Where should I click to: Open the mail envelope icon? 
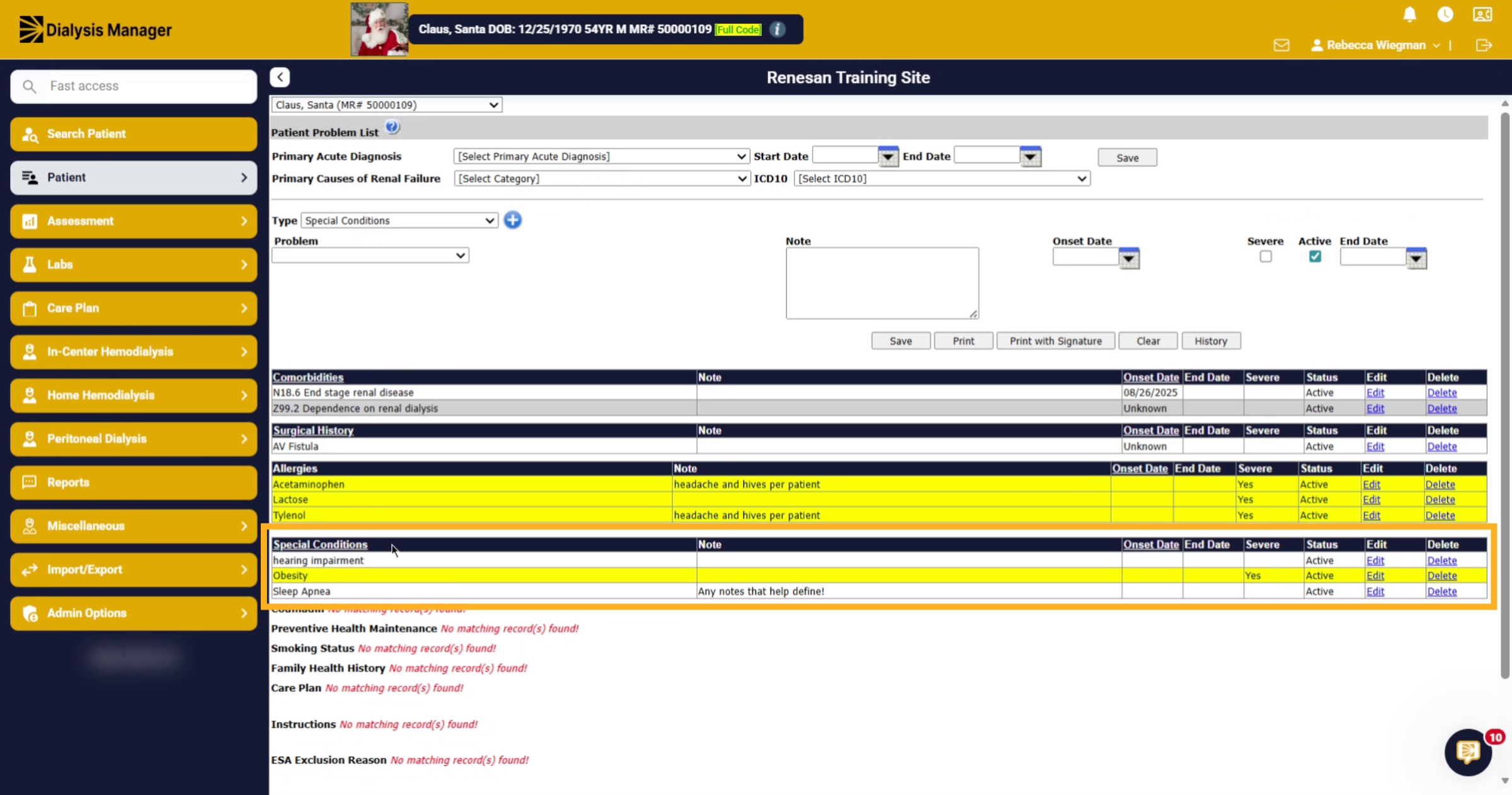[1281, 45]
